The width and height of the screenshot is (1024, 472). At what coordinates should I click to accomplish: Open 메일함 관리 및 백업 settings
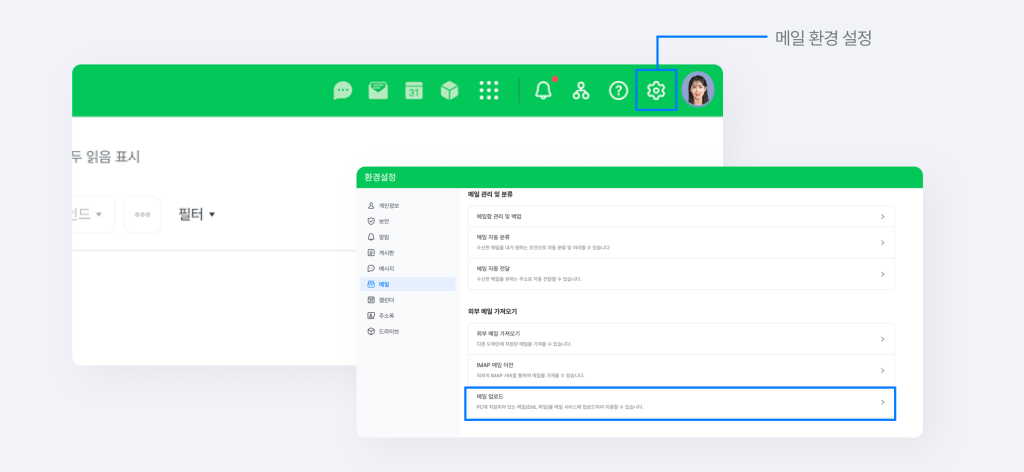pos(679,216)
